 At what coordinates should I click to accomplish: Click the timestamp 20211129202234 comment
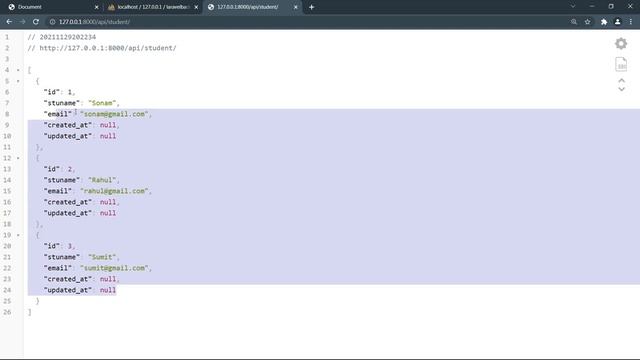(68, 37)
